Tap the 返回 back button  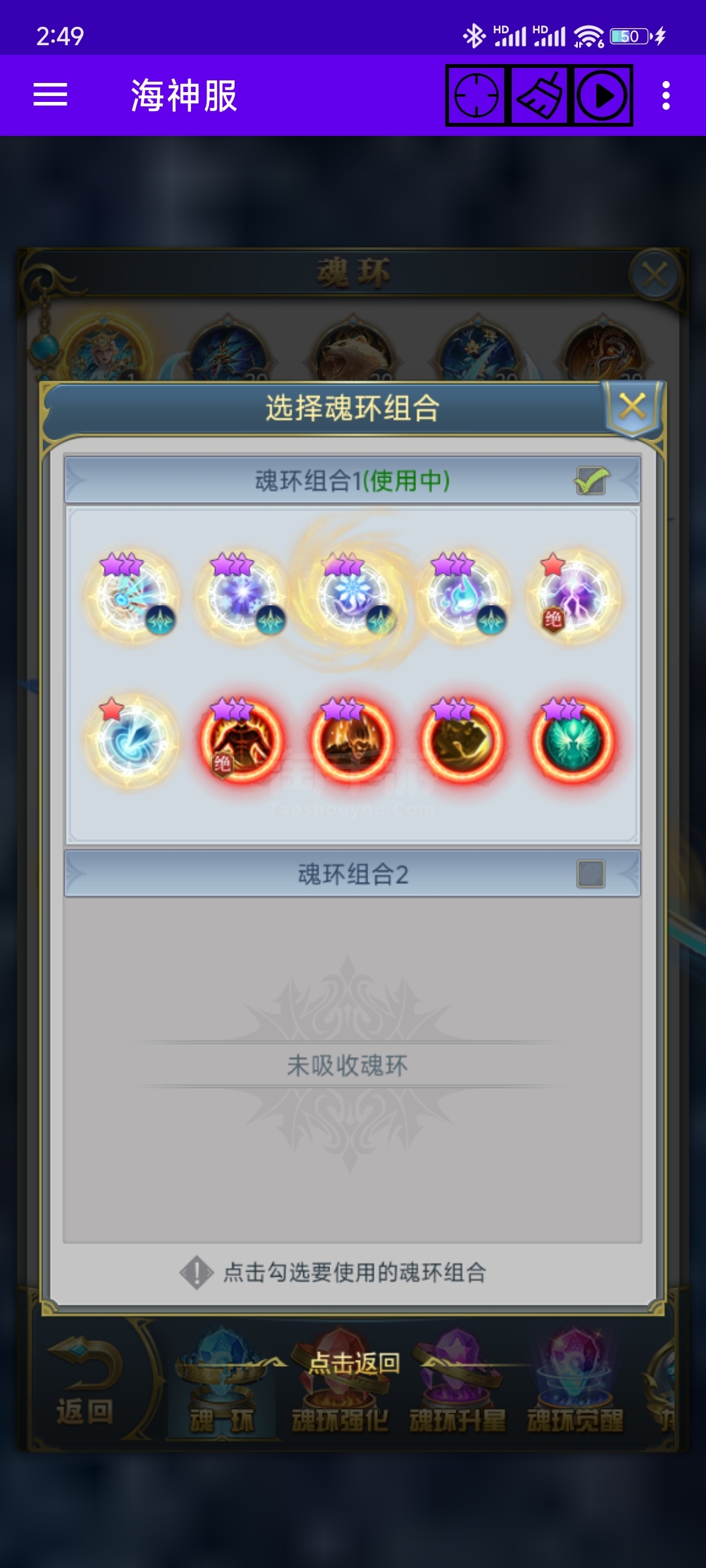point(85,1382)
